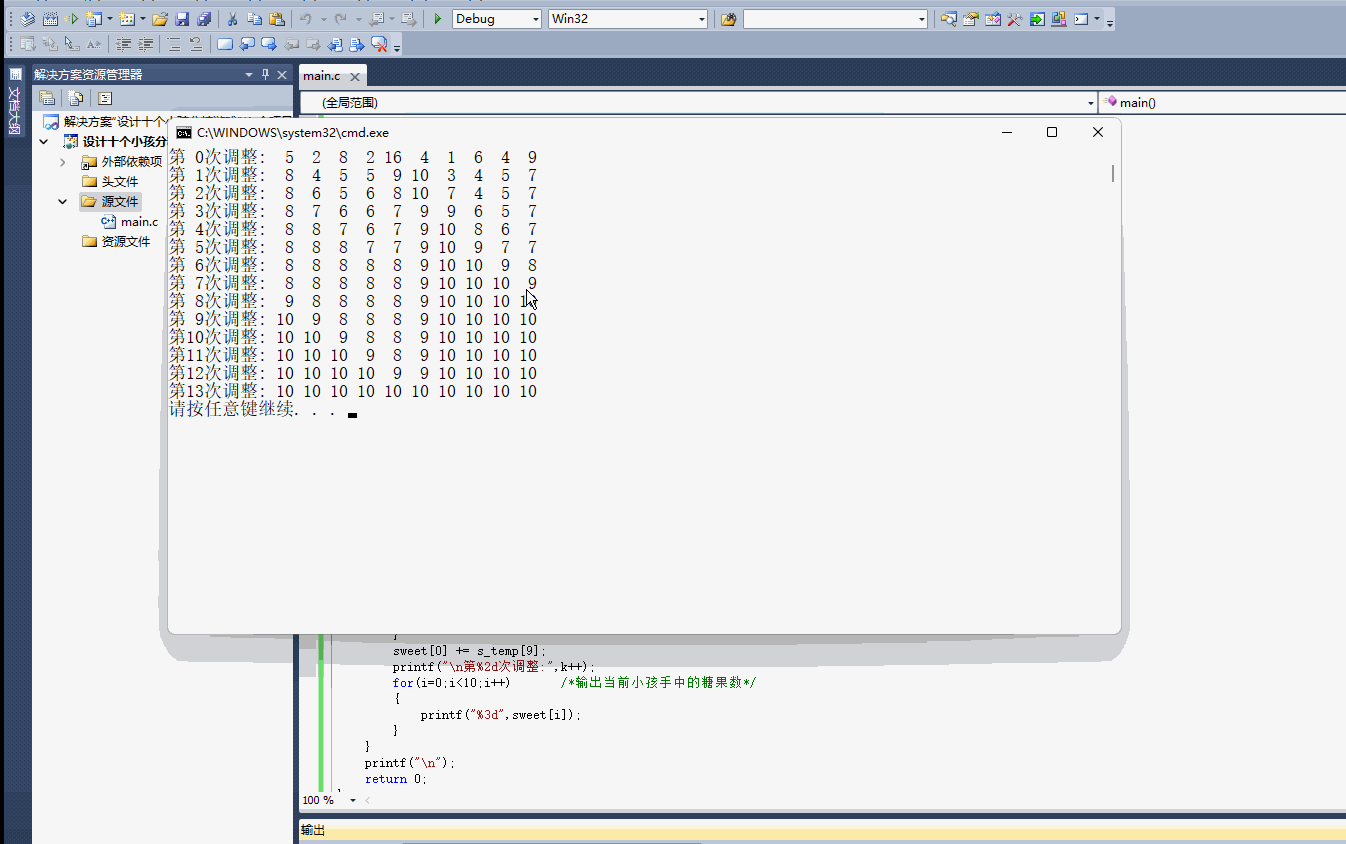Go to next bookmark using the icon
Screen dimensions: 1346x844
coord(269,44)
